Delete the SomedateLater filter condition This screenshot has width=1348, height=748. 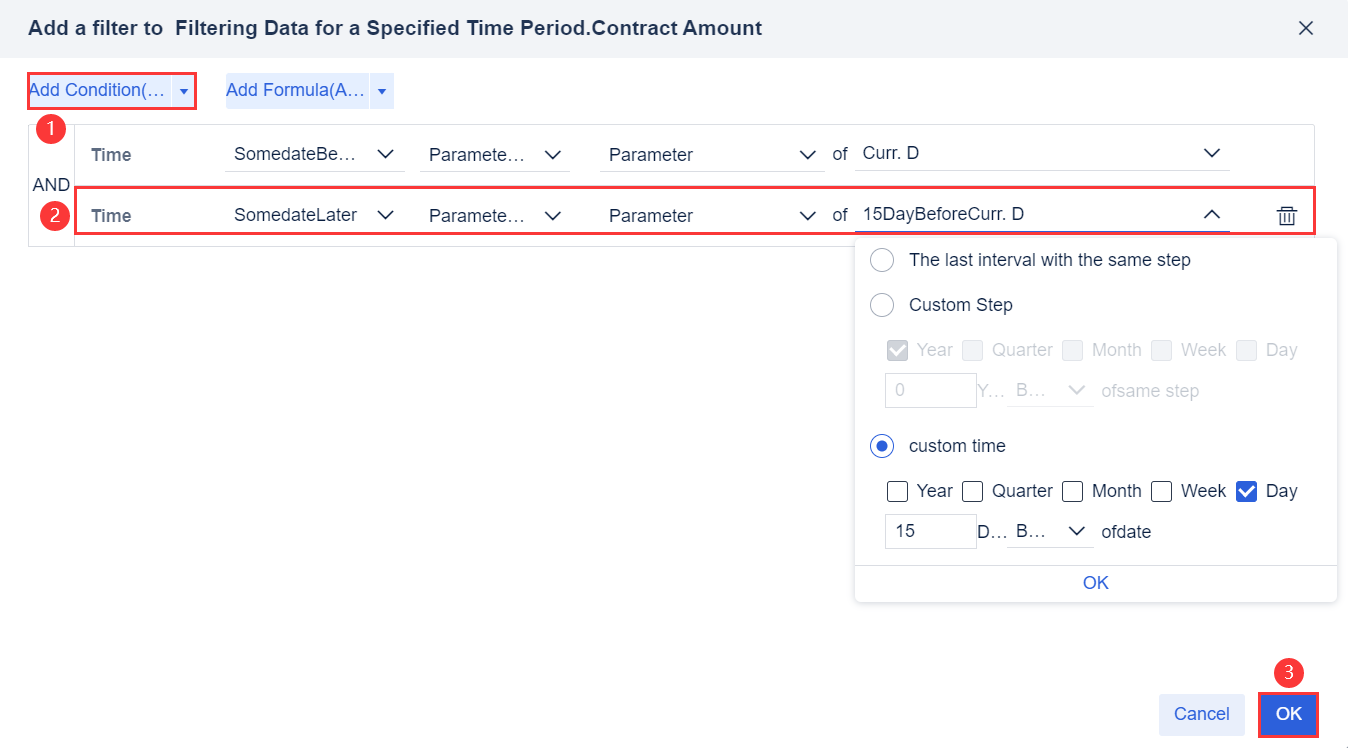1287,214
